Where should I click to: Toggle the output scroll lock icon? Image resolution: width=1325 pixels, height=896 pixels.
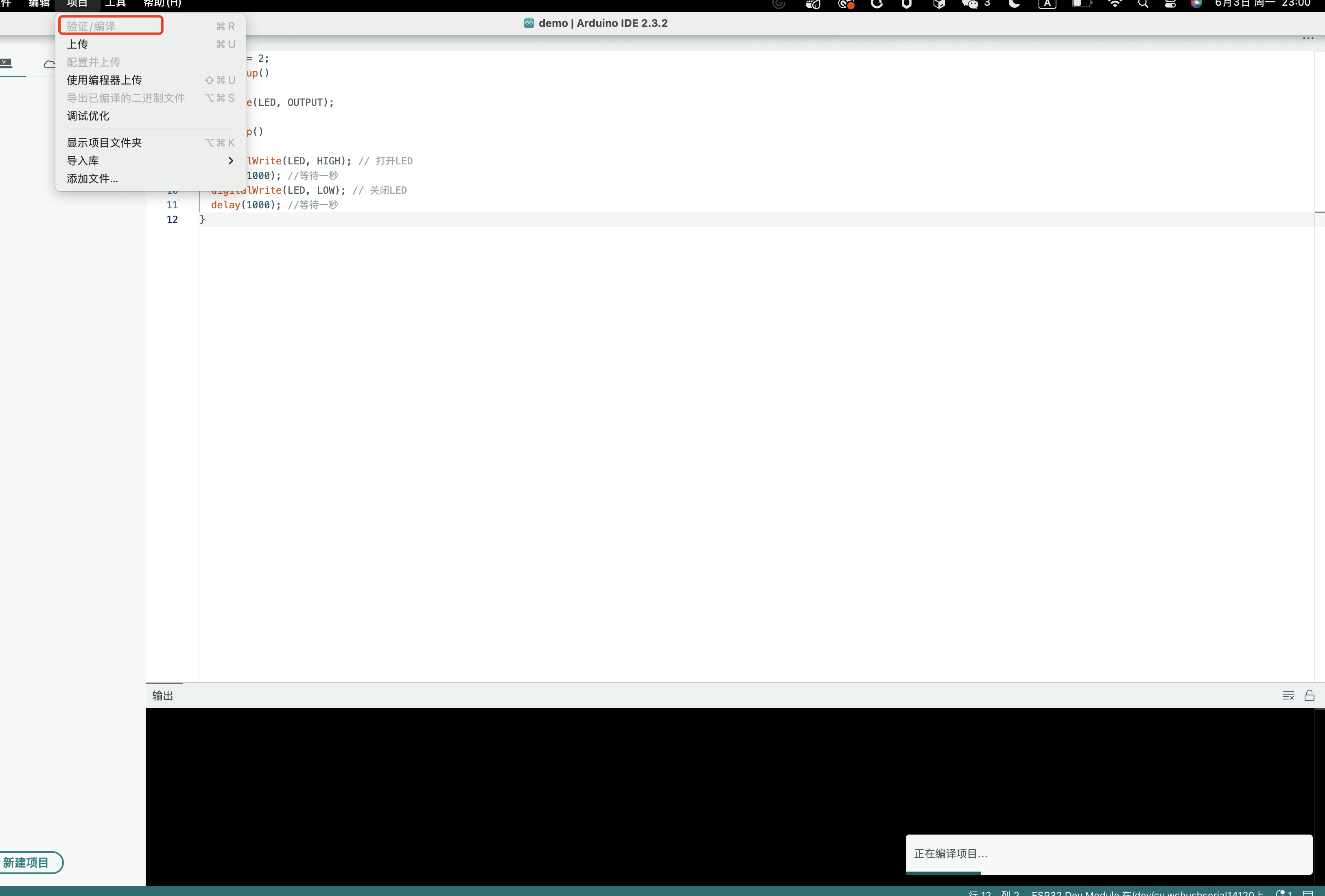click(x=1310, y=695)
